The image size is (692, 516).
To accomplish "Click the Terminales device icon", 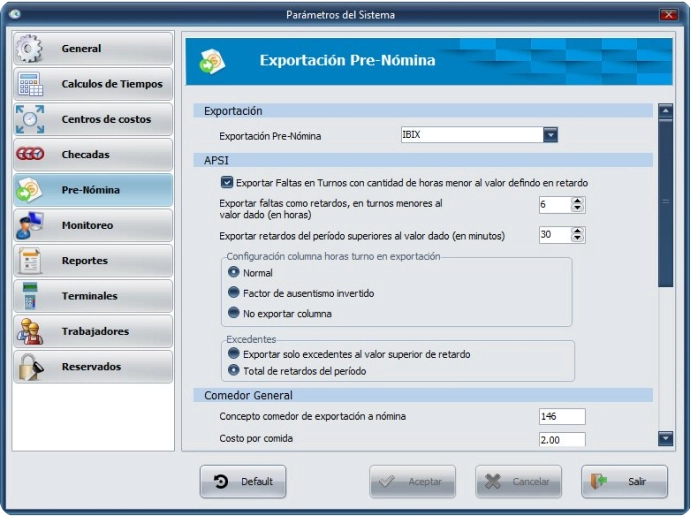I will [x=30, y=296].
